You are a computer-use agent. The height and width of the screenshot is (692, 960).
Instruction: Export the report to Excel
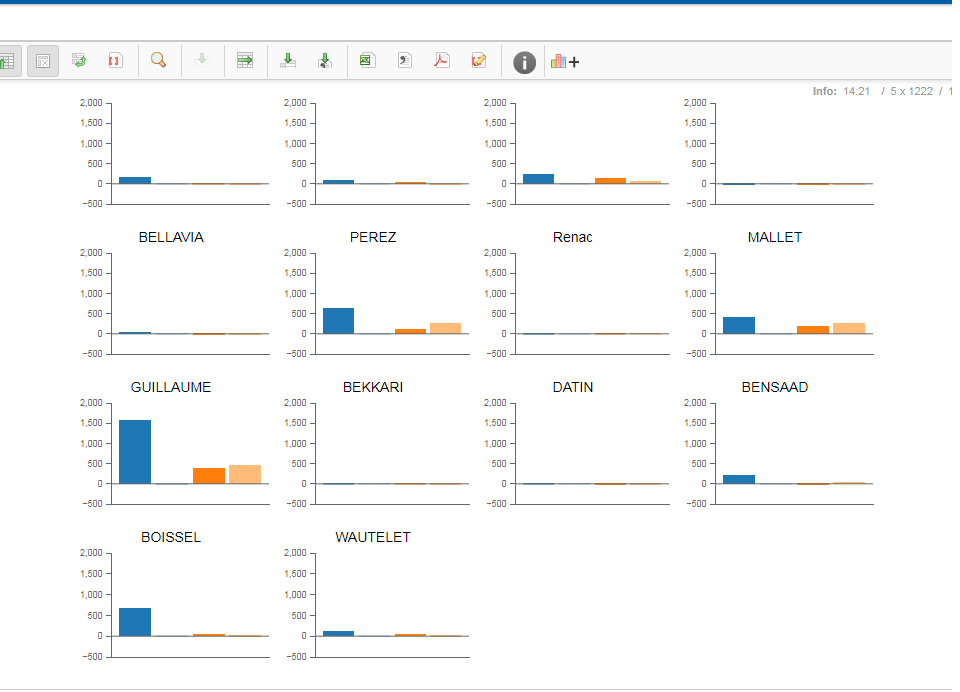tap(366, 60)
